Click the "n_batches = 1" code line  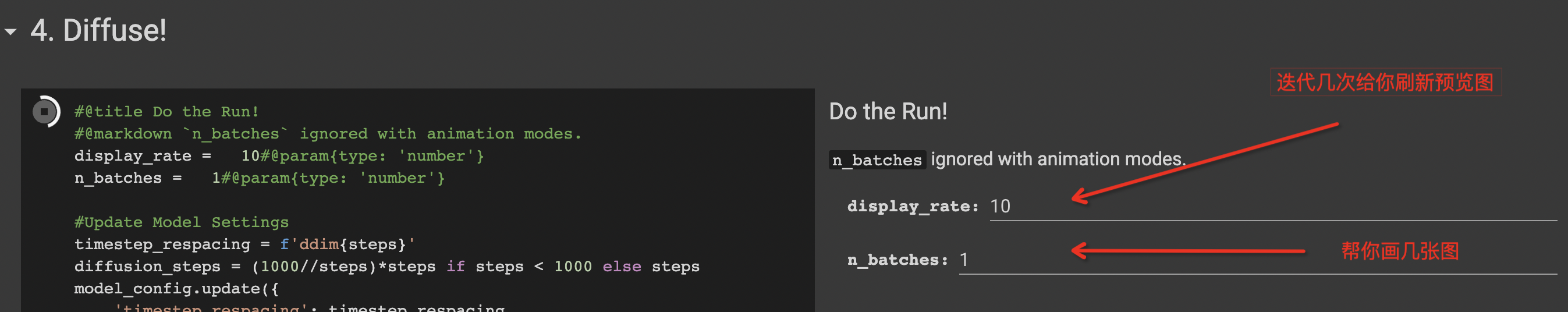tap(258, 178)
